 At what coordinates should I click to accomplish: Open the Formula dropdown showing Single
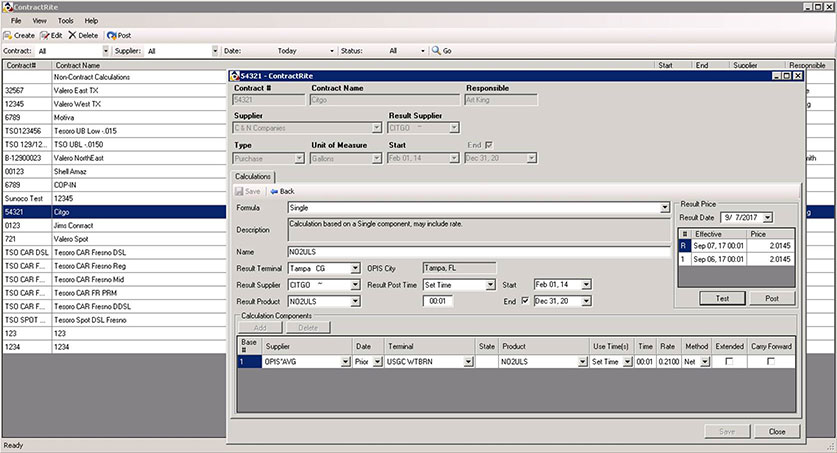click(x=665, y=208)
